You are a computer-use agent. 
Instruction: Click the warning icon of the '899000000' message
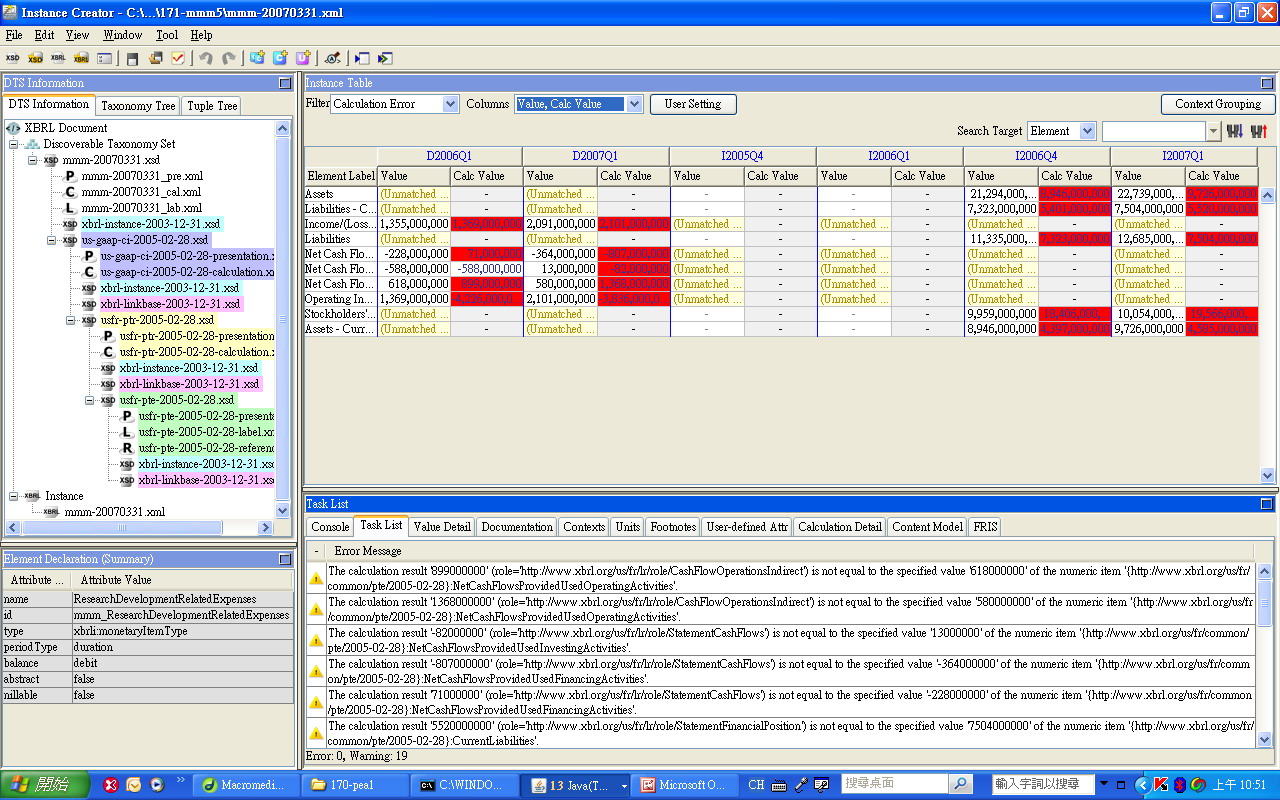(316, 578)
